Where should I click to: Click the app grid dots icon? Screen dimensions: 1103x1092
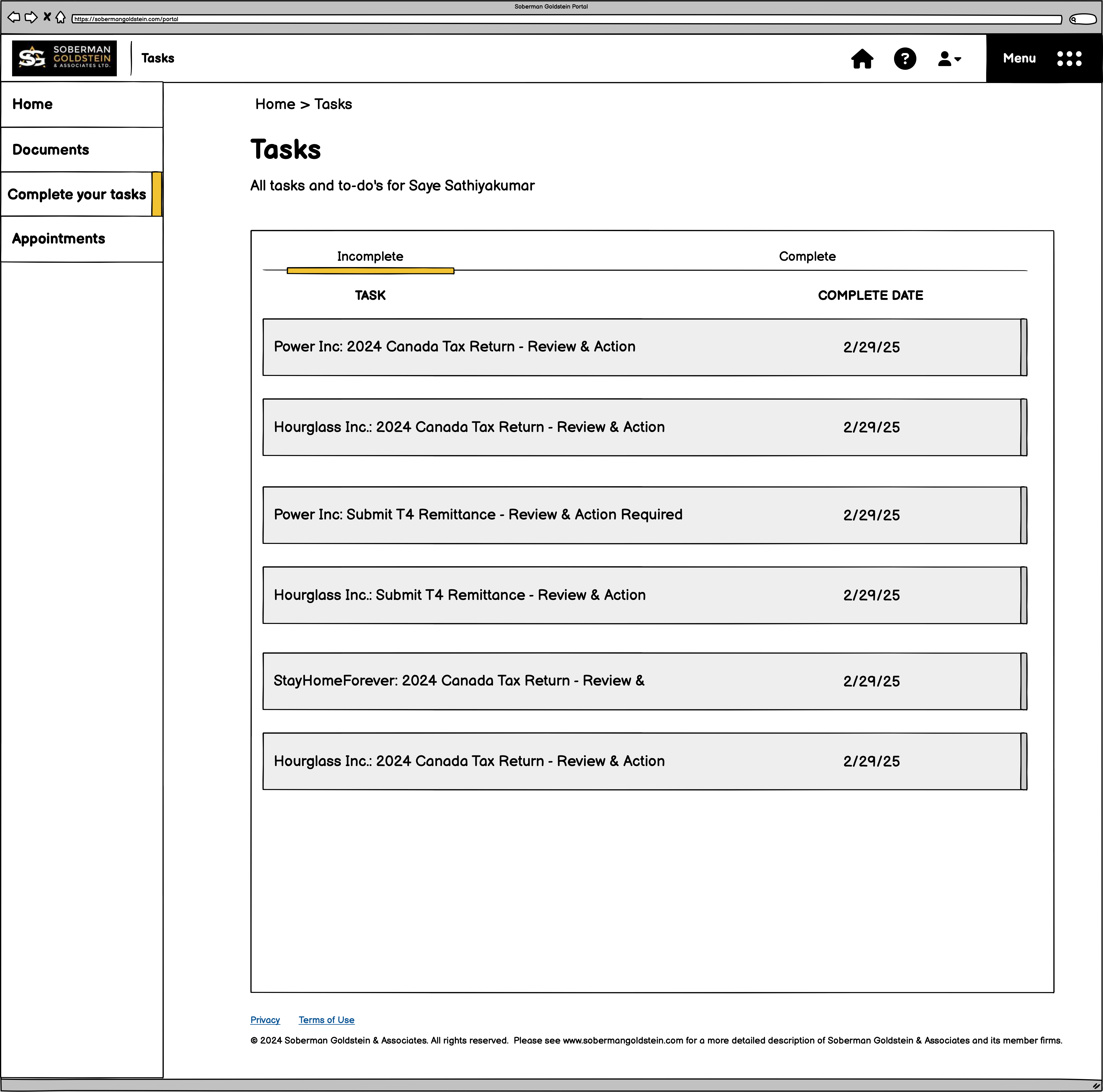pyautogui.click(x=1069, y=59)
